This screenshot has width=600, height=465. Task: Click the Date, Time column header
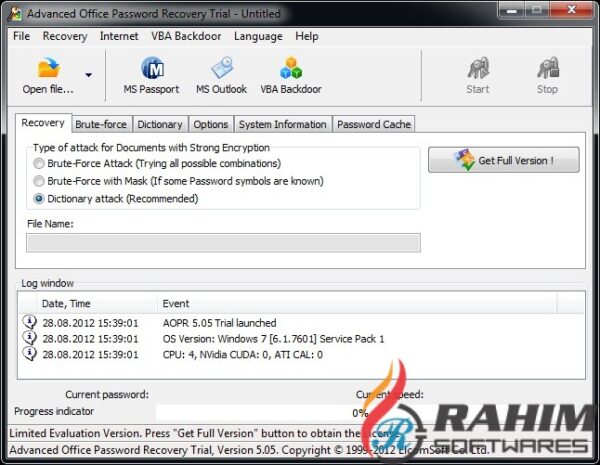click(97, 303)
